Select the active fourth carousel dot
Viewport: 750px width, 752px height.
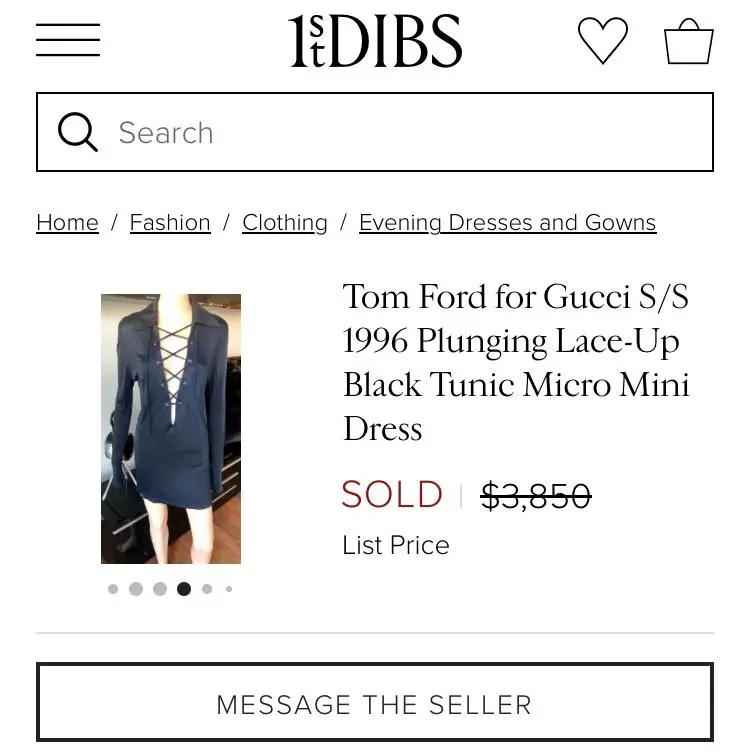click(184, 589)
